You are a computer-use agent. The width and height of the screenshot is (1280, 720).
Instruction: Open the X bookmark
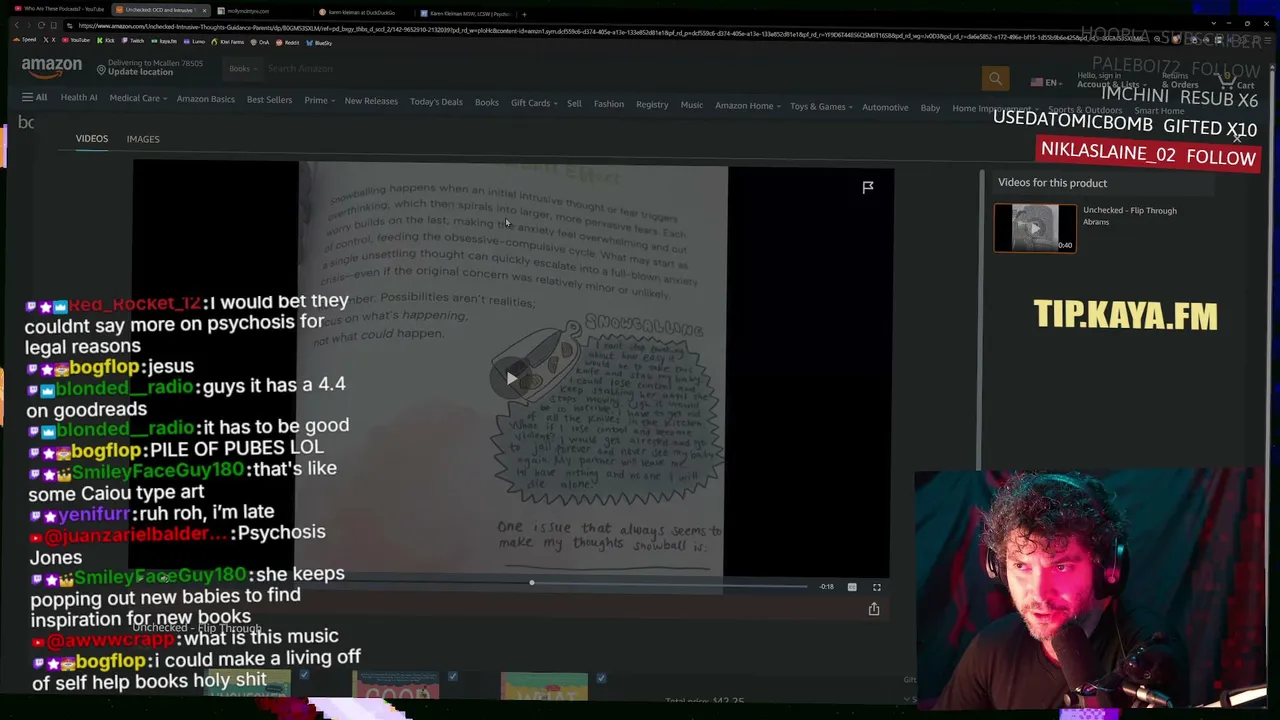pos(50,41)
